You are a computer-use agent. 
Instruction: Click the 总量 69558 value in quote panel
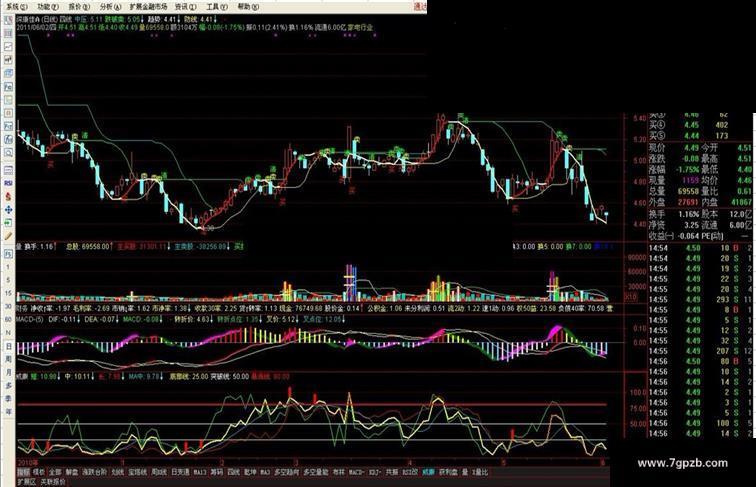click(x=689, y=191)
